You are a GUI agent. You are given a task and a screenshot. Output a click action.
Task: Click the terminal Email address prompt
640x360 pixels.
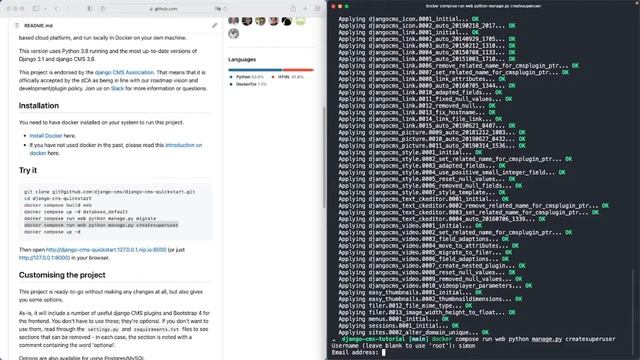pos(355,352)
